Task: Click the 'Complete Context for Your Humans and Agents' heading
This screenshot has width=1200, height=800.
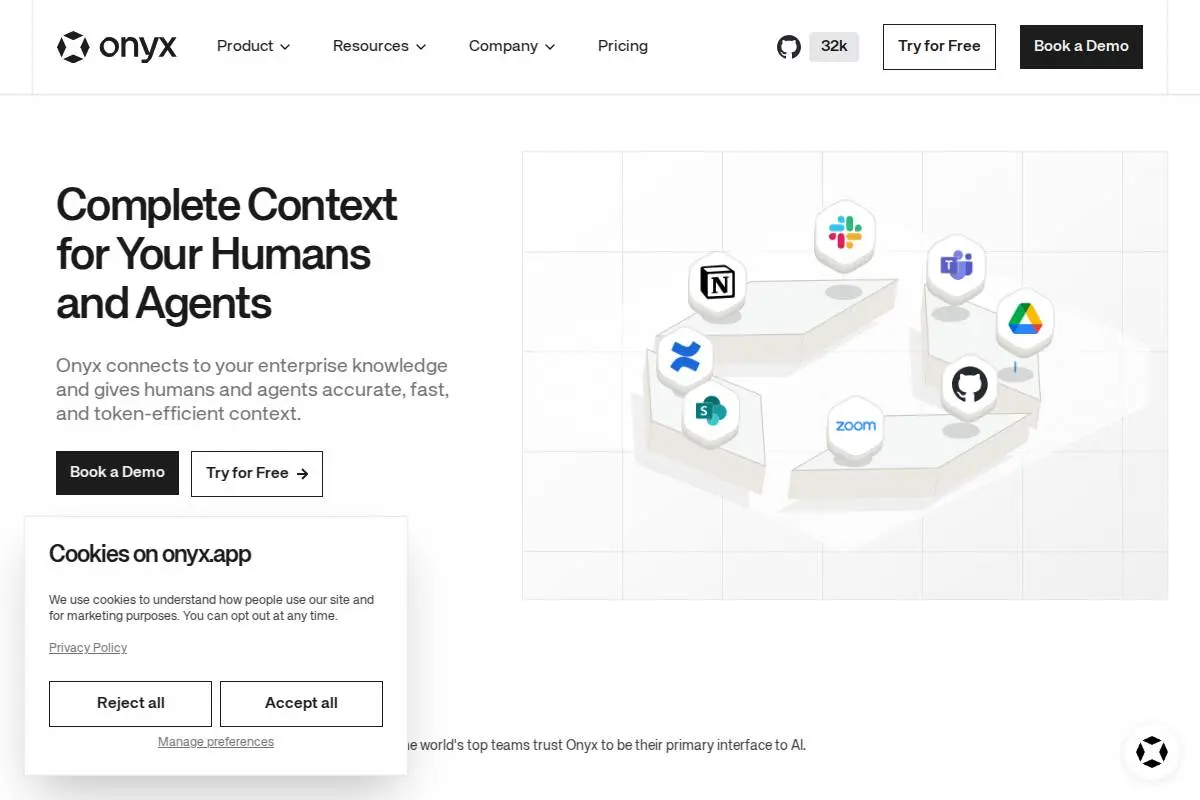Action: (227, 254)
